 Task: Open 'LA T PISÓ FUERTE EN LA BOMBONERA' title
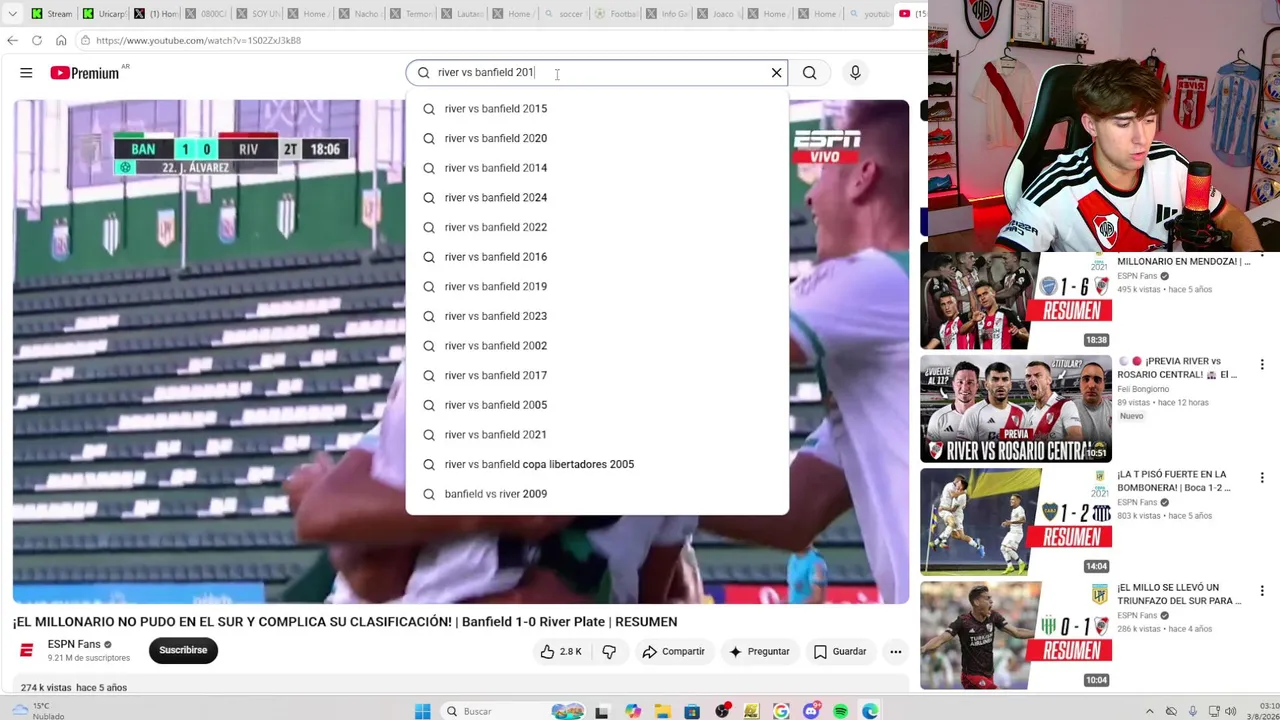pyautogui.click(x=1174, y=481)
